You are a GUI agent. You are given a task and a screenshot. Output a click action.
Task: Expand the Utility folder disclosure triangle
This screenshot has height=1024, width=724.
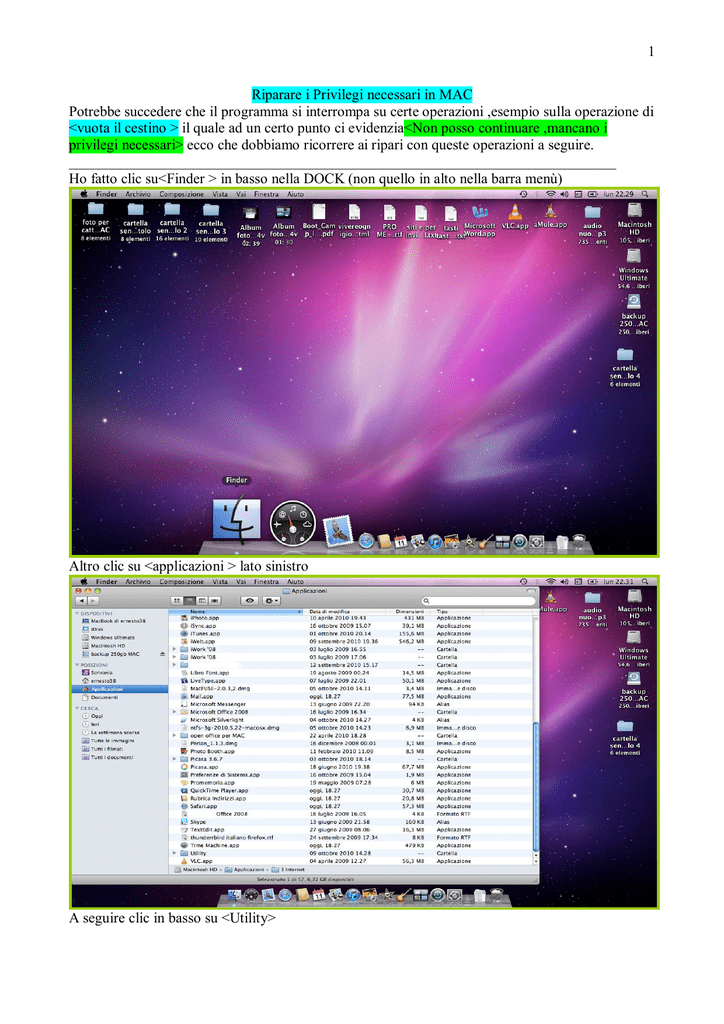point(174,853)
